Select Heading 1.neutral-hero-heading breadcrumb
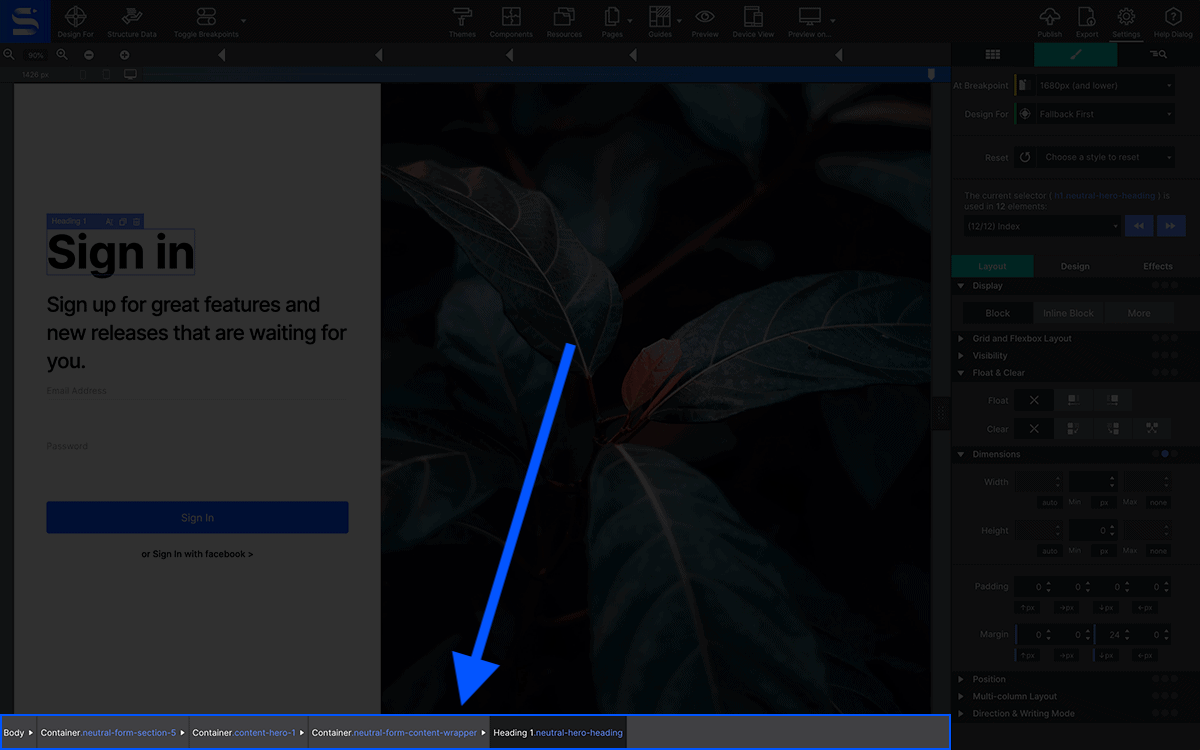1200x750 pixels. coord(558,733)
